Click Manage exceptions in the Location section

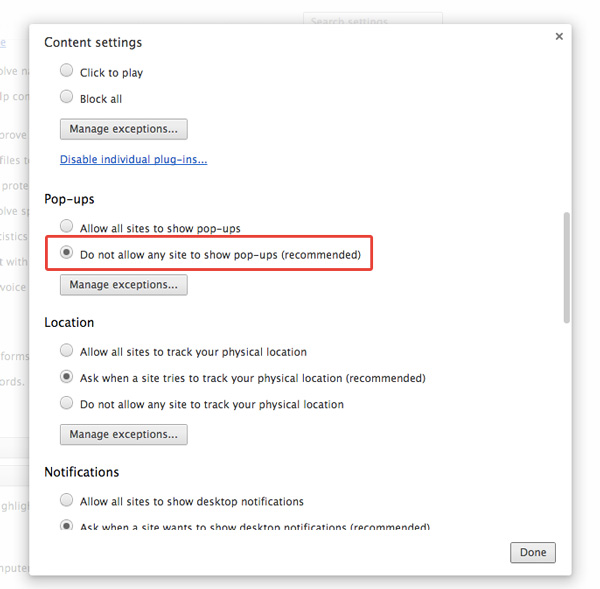click(124, 435)
